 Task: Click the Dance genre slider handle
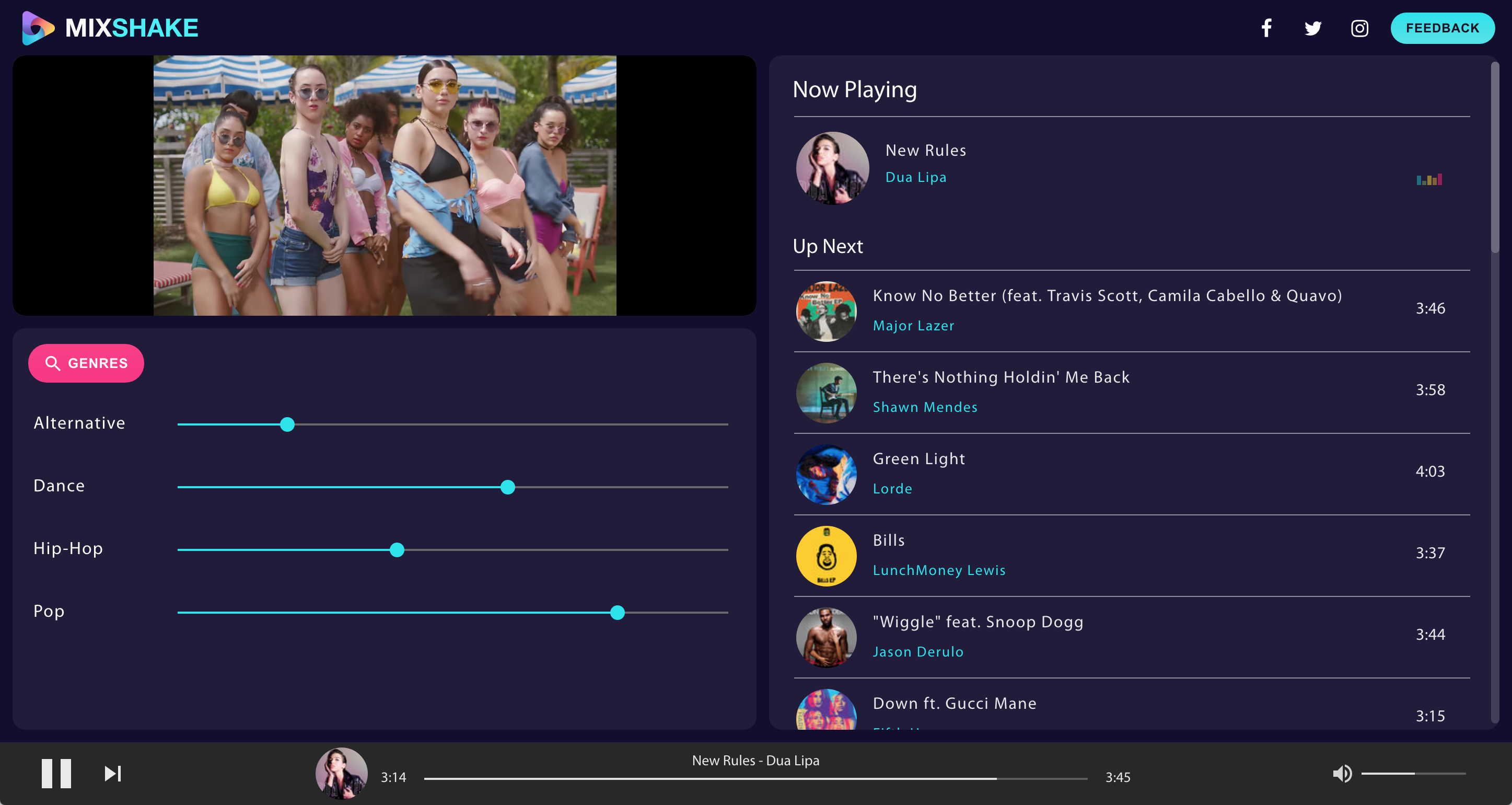[508, 487]
